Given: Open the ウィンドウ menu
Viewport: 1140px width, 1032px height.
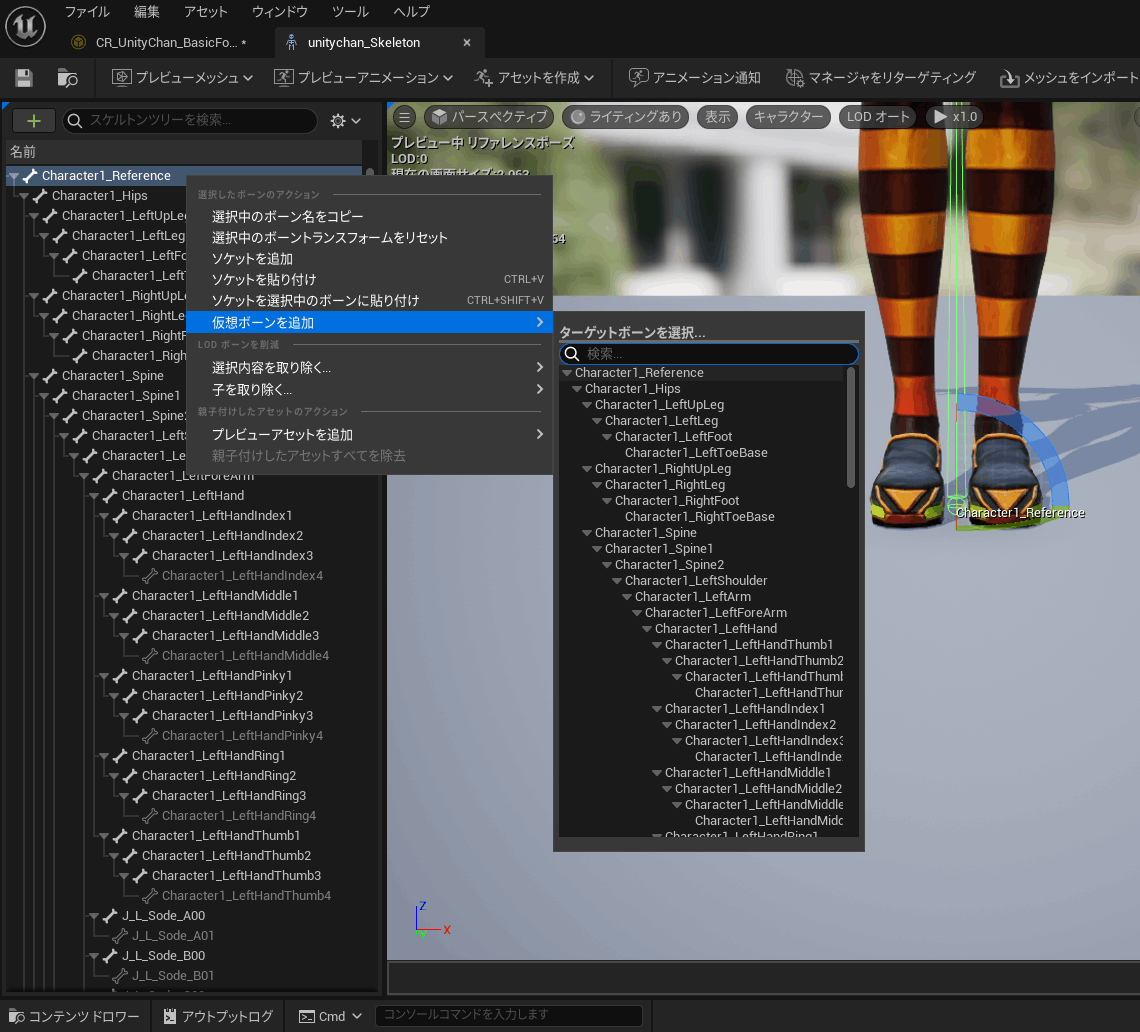Looking at the screenshot, I should [279, 12].
